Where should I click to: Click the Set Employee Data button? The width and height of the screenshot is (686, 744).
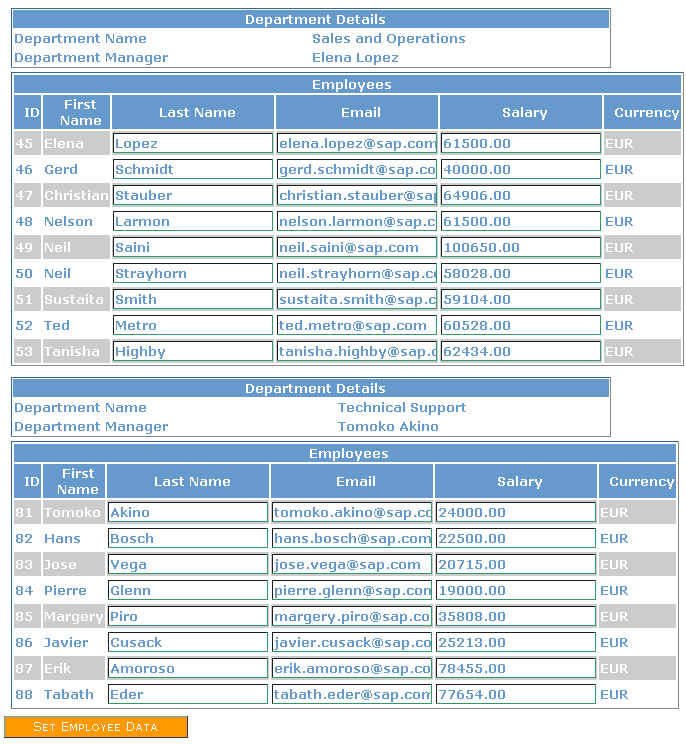[96, 727]
